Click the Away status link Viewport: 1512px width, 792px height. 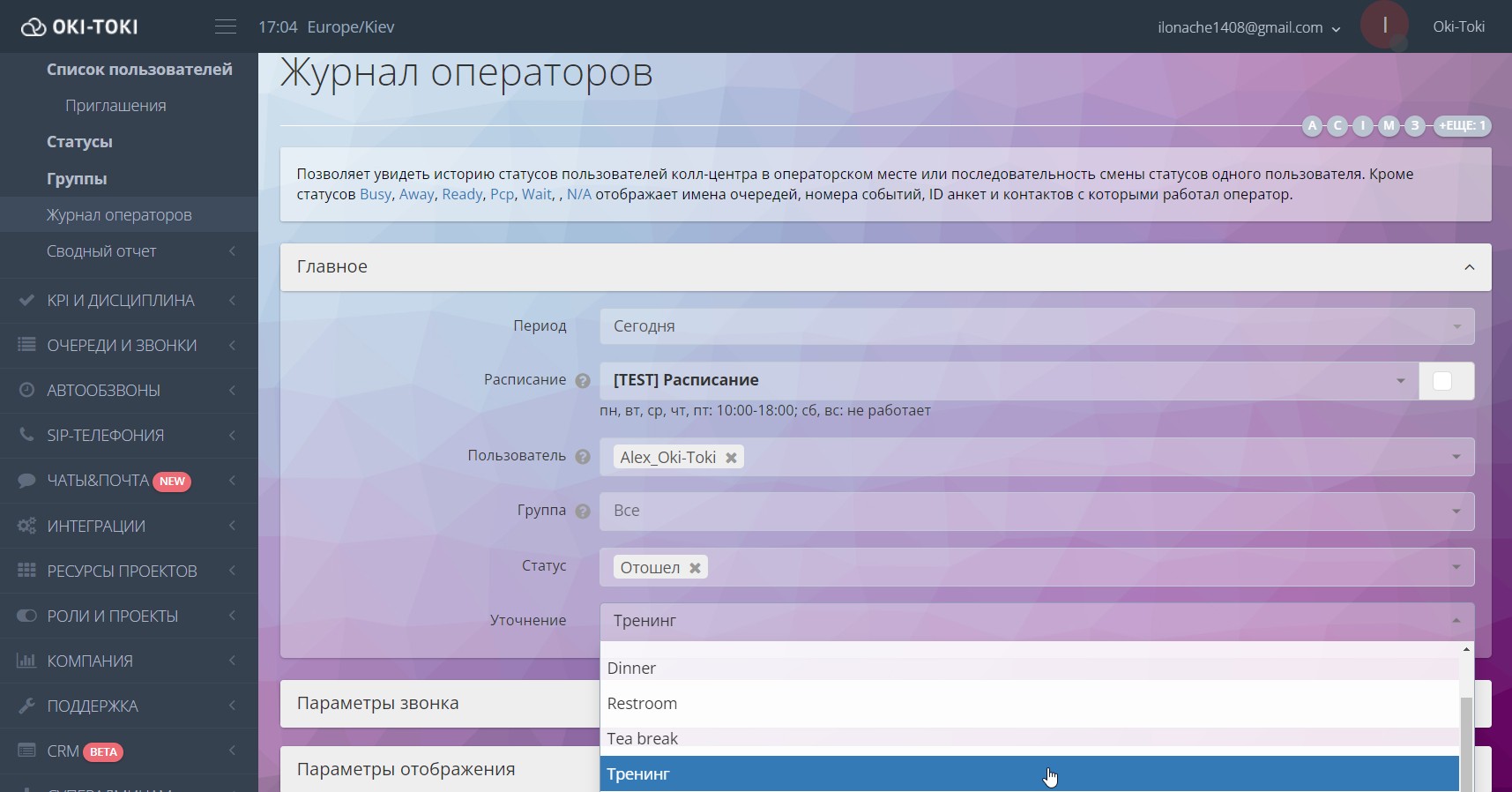pos(416,195)
